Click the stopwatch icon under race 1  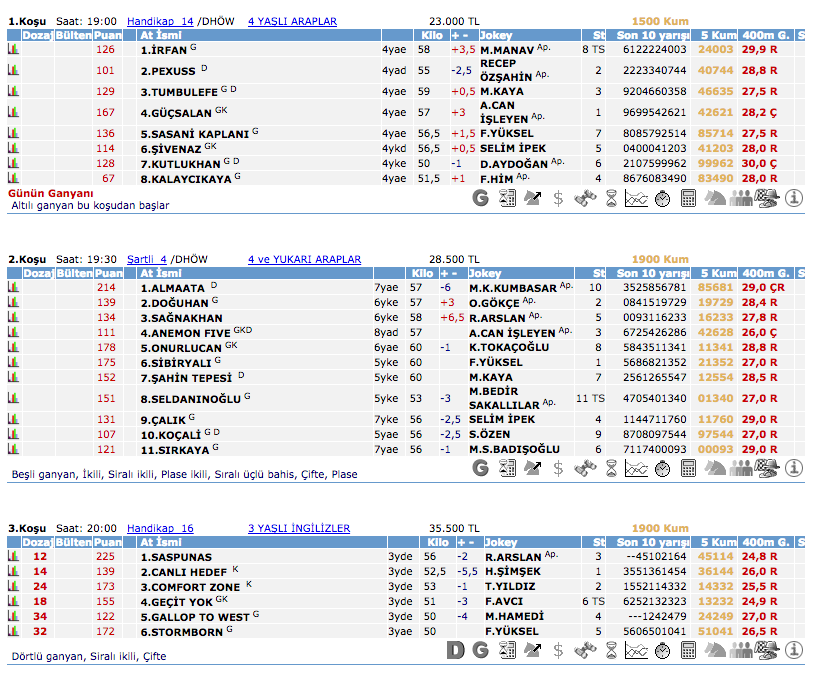tap(663, 198)
